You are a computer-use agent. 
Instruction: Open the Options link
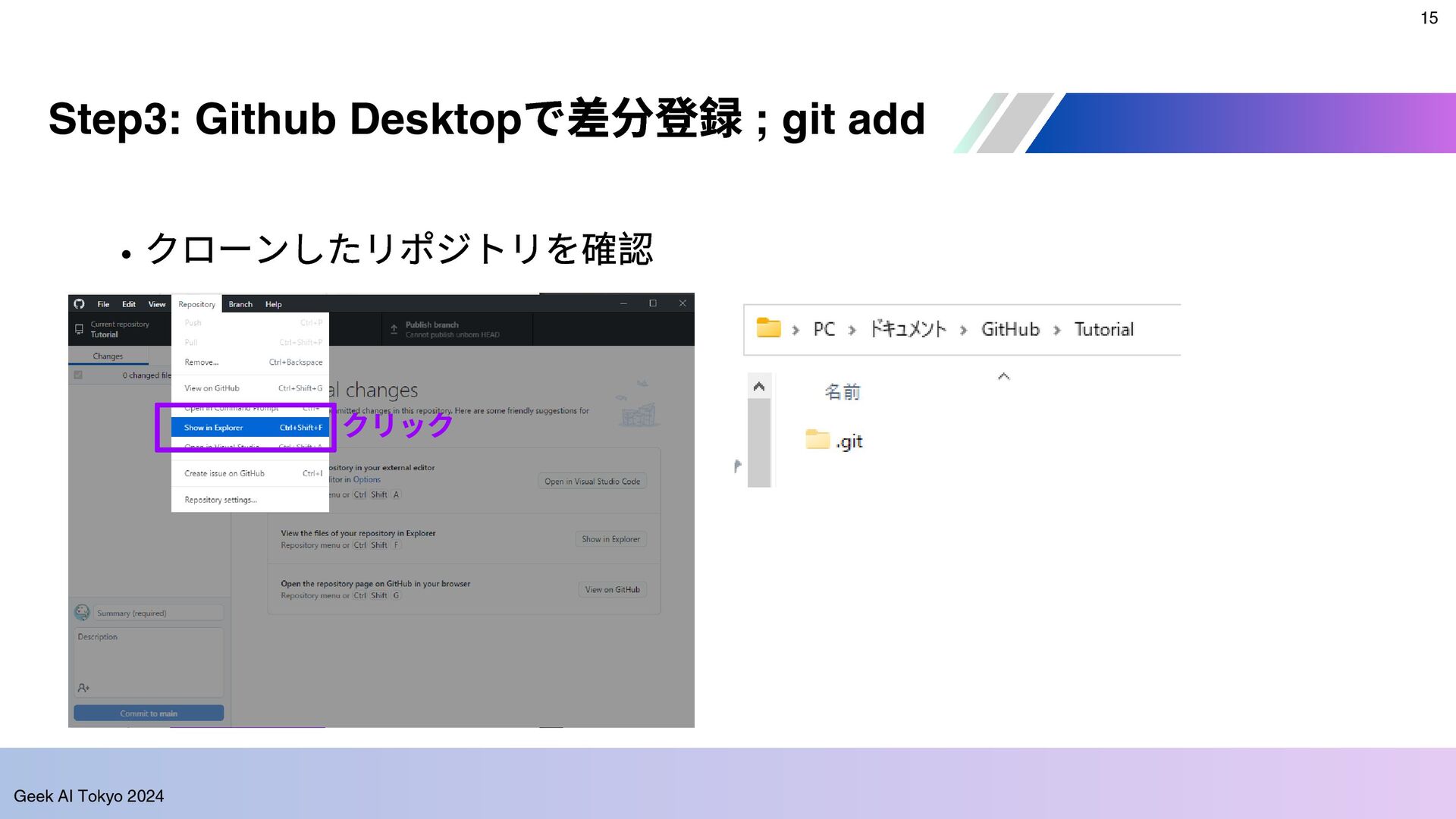[367, 479]
